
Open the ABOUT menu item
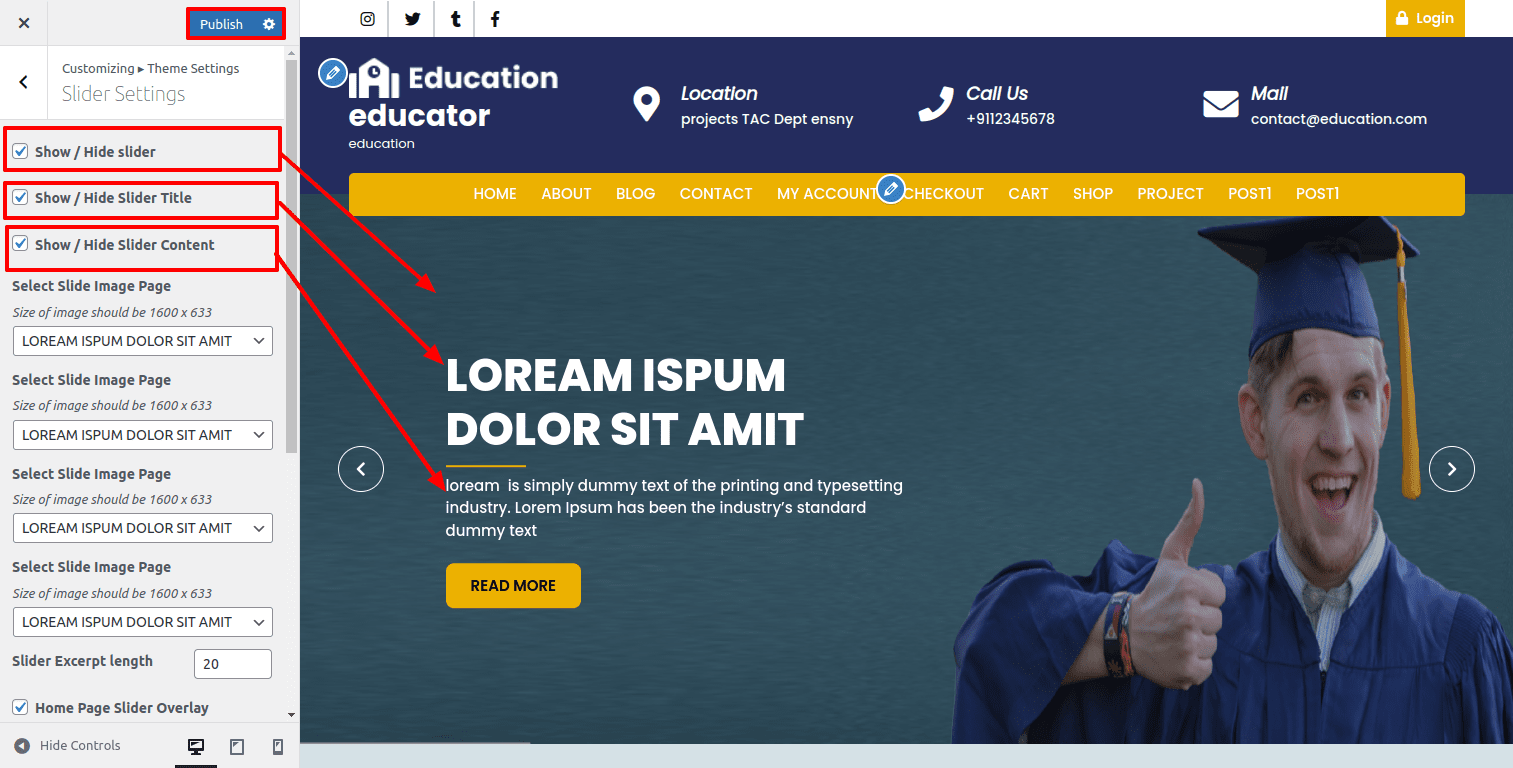coord(566,194)
